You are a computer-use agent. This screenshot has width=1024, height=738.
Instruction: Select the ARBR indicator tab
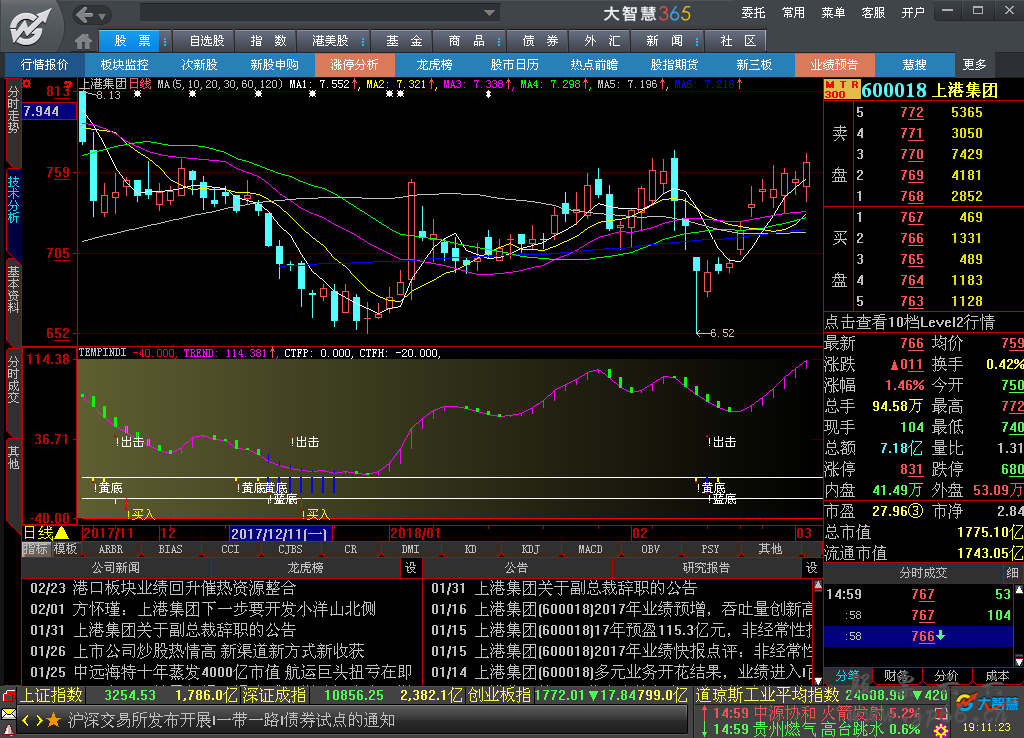(x=110, y=549)
